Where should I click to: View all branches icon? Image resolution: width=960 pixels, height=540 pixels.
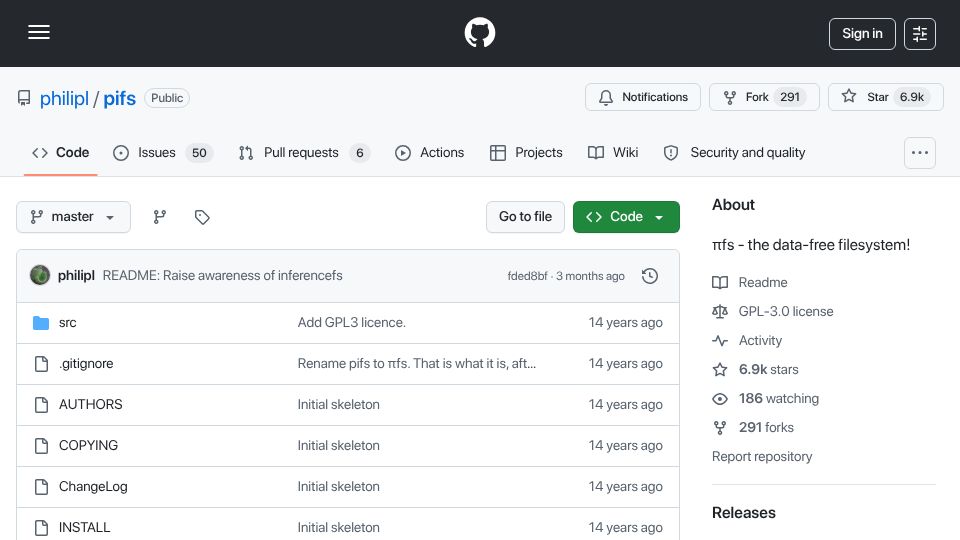pos(160,217)
